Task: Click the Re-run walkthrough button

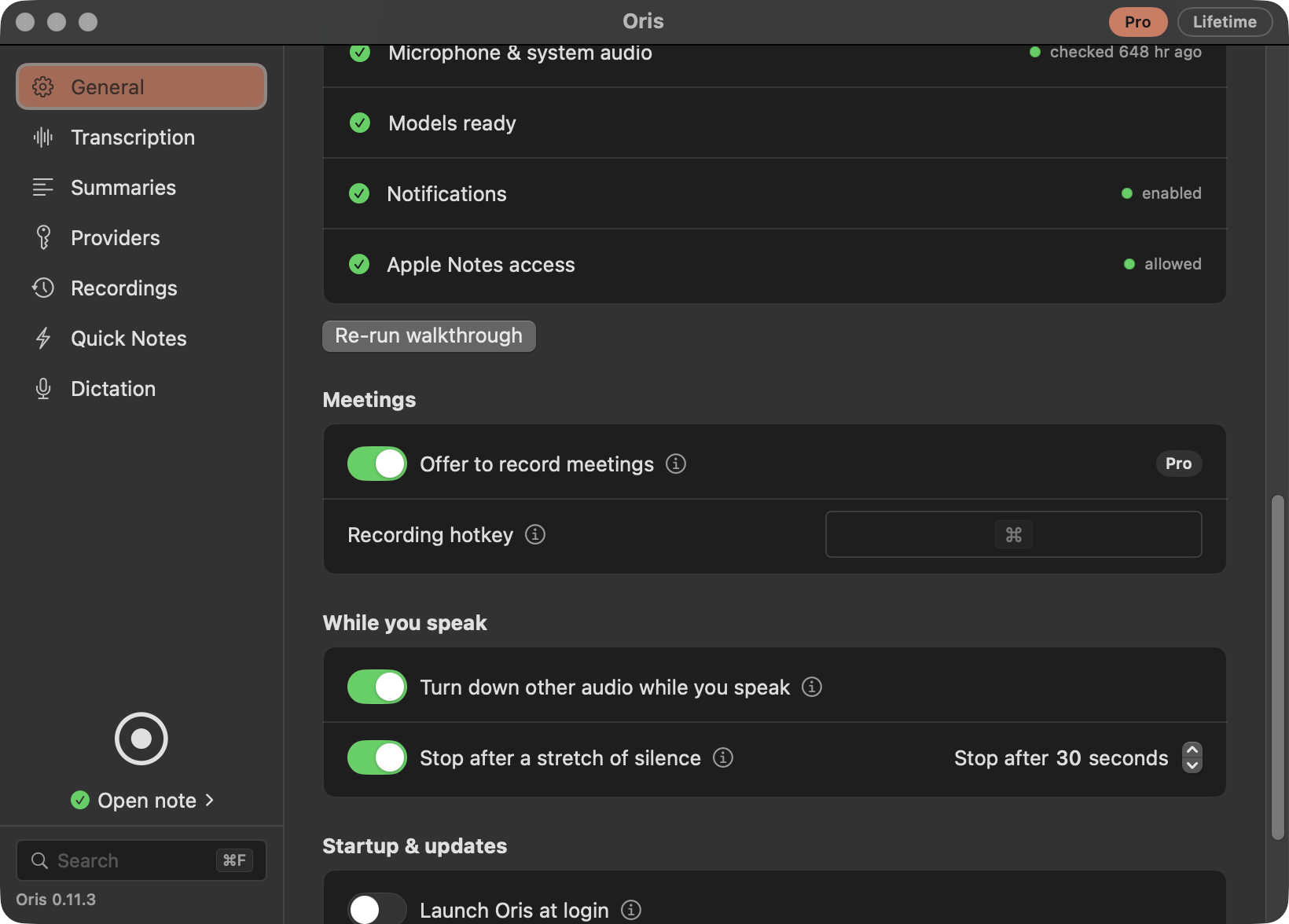Action: click(x=429, y=335)
